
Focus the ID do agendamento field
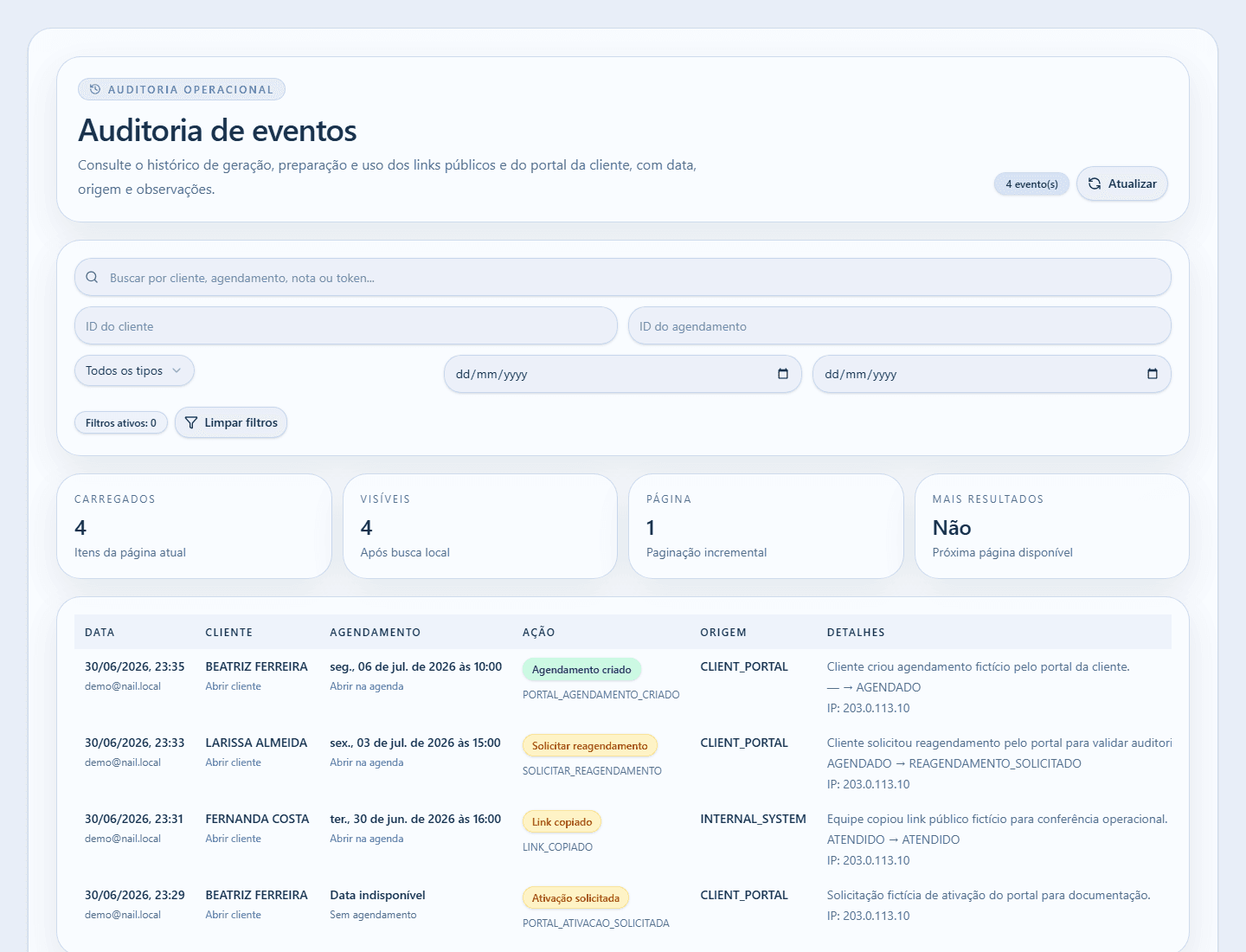click(900, 326)
